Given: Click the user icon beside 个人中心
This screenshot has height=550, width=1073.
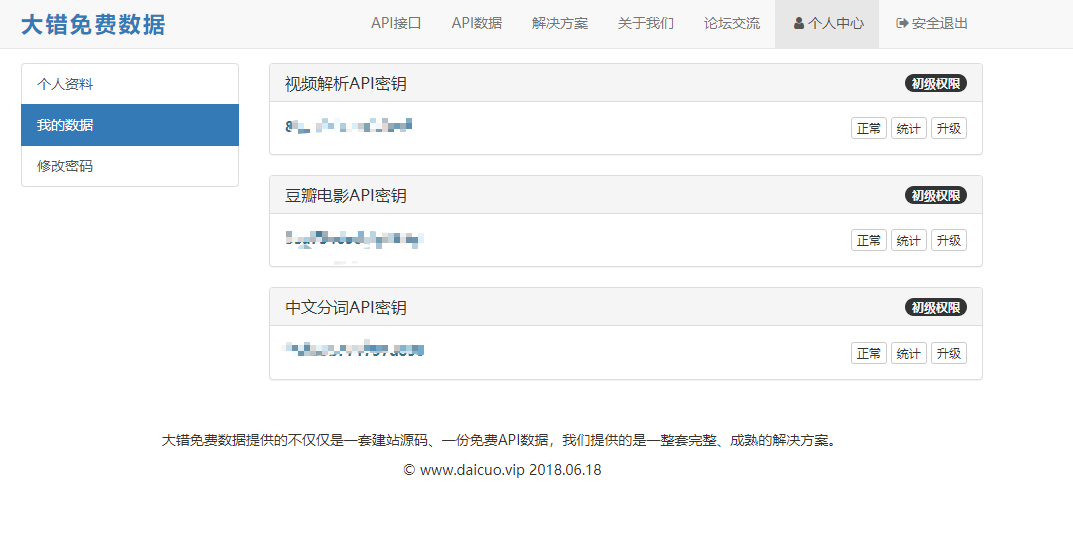Looking at the screenshot, I should click(799, 24).
